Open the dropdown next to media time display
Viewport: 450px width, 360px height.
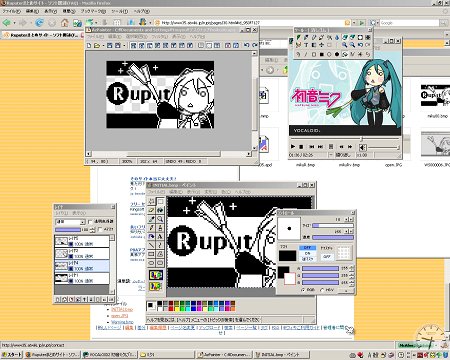pos(331,155)
